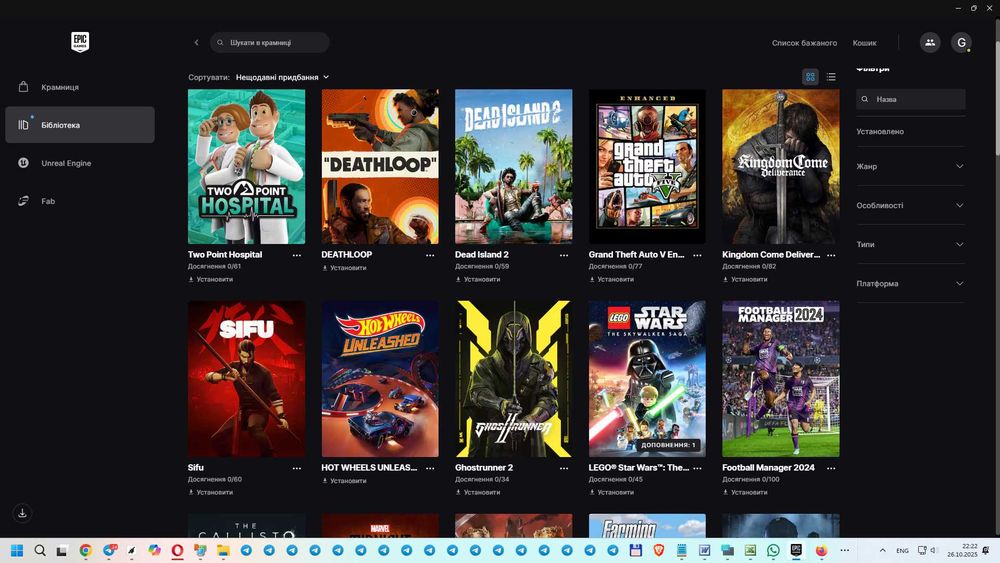This screenshot has height=563, width=1000.
Task: Open the Крамниця store section
Action: click(80, 87)
